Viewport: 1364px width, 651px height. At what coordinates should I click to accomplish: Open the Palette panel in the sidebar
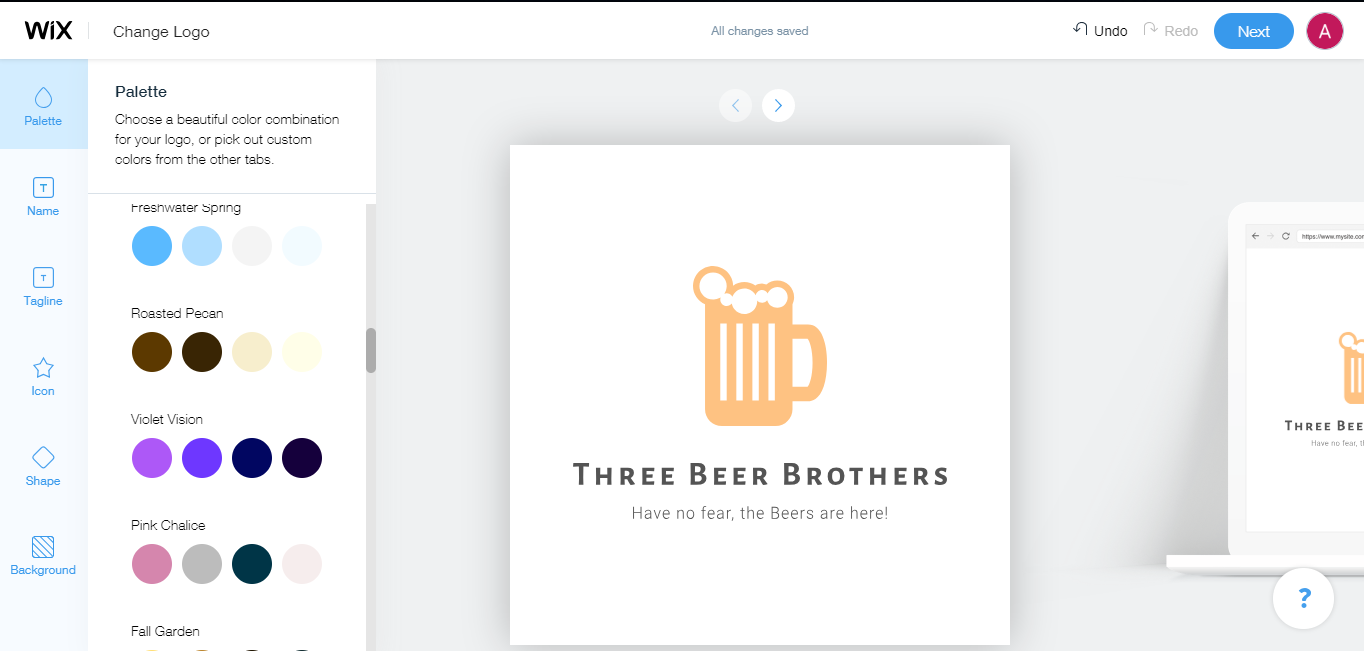pyautogui.click(x=42, y=105)
